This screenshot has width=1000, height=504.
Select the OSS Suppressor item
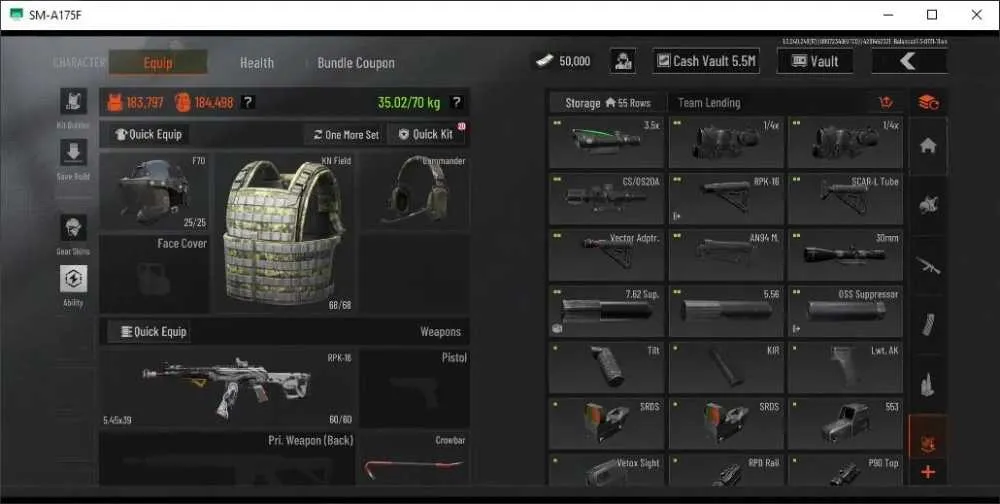(846, 311)
